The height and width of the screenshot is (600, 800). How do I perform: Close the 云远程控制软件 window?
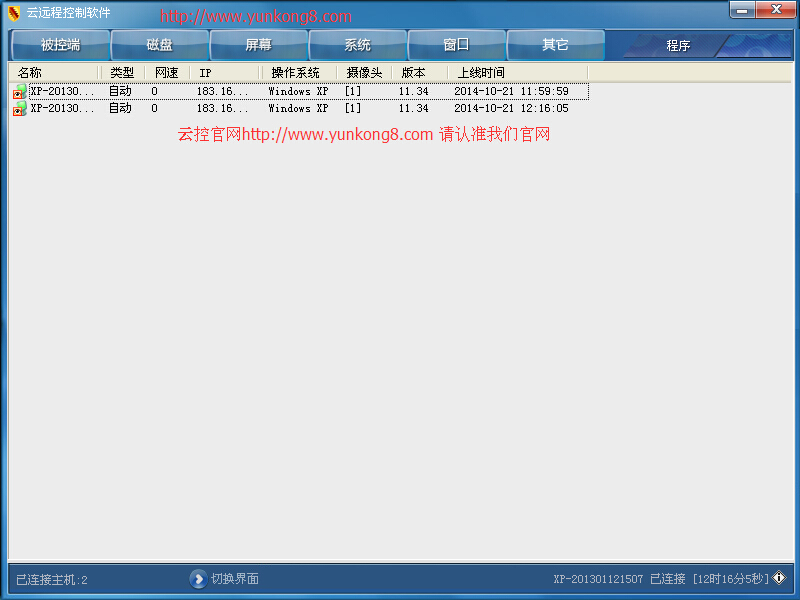776,10
